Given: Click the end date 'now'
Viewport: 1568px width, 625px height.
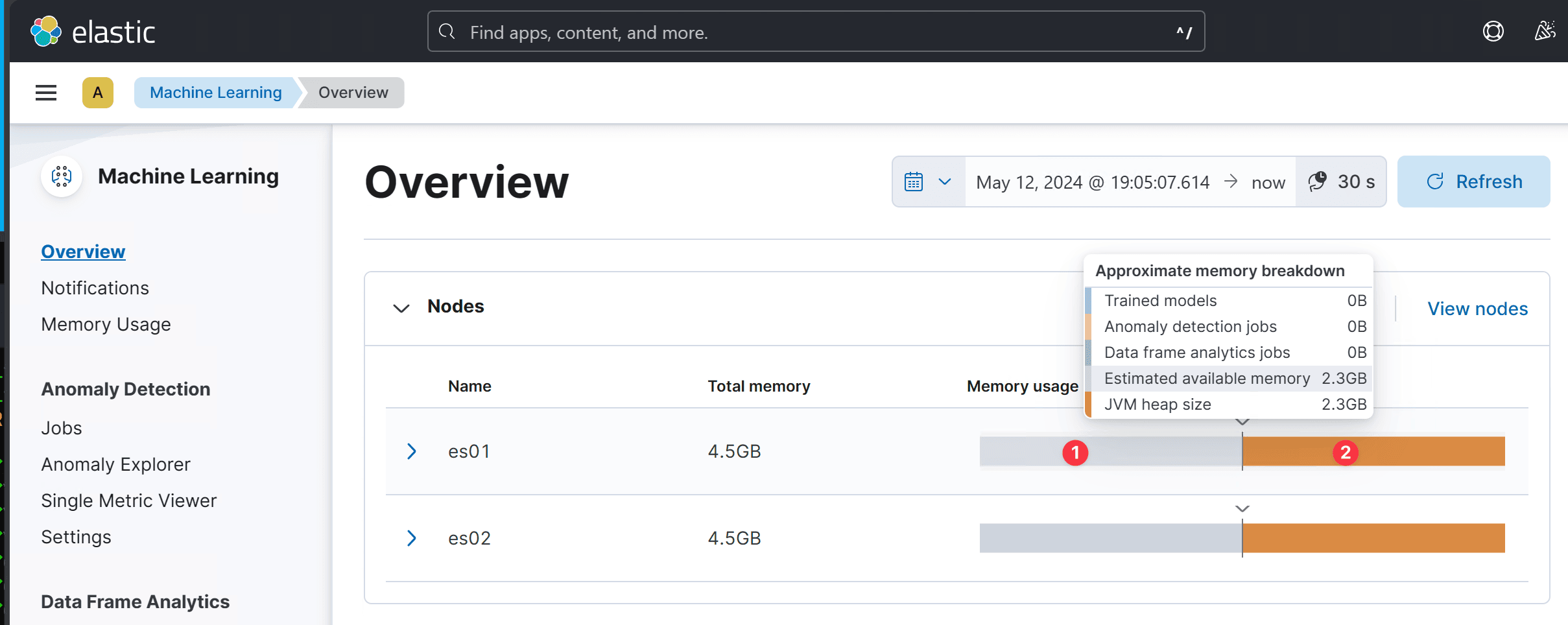Looking at the screenshot, I should (x=1268, y=183).
